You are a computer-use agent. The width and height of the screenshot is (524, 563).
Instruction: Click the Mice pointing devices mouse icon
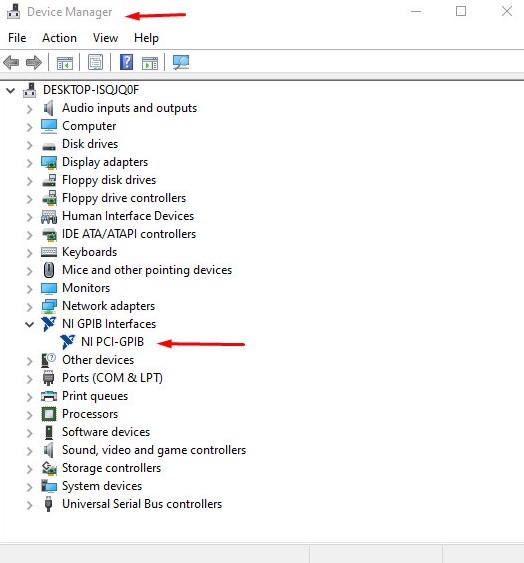tap(49, 270)
